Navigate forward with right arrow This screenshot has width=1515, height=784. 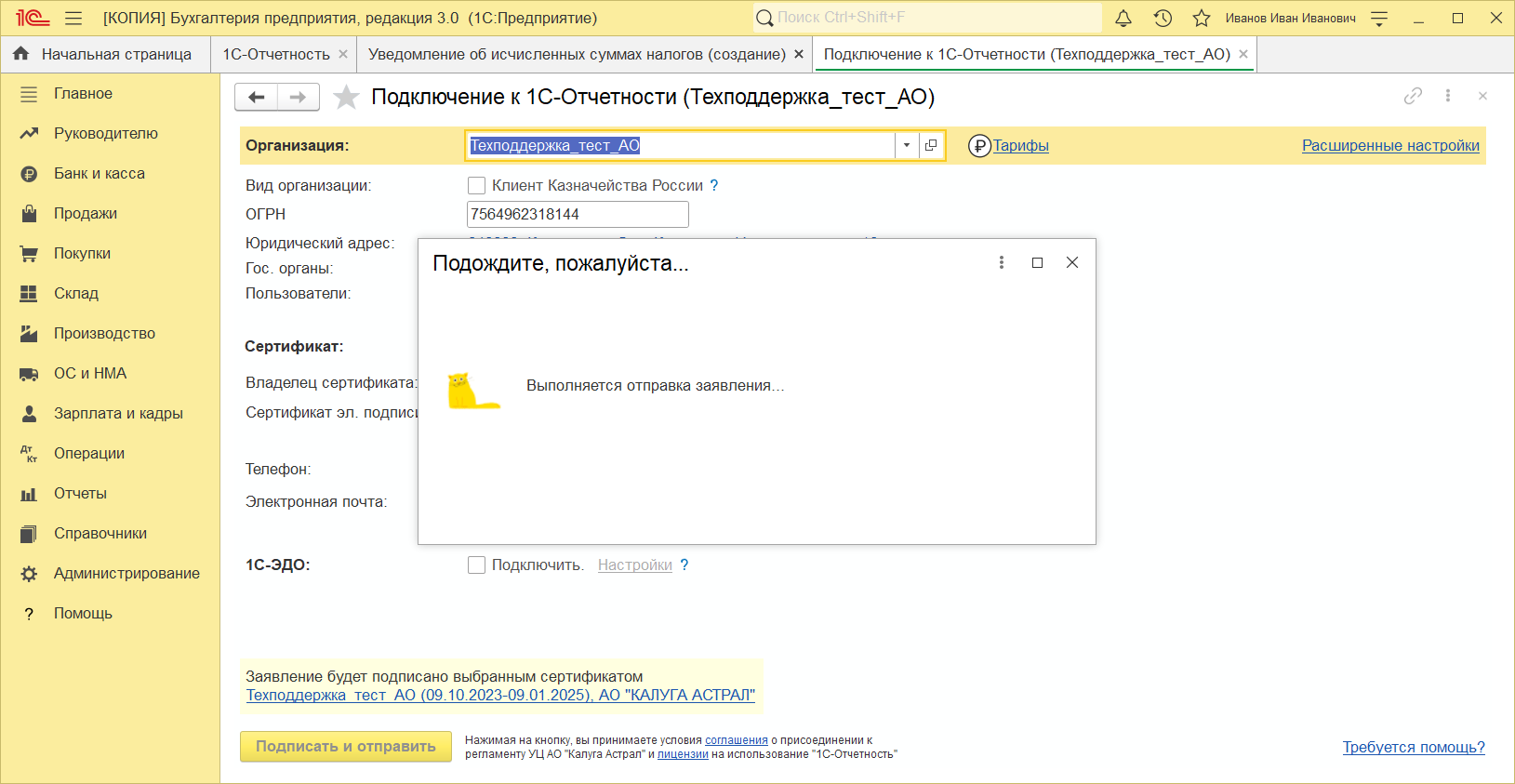[298, 97]
